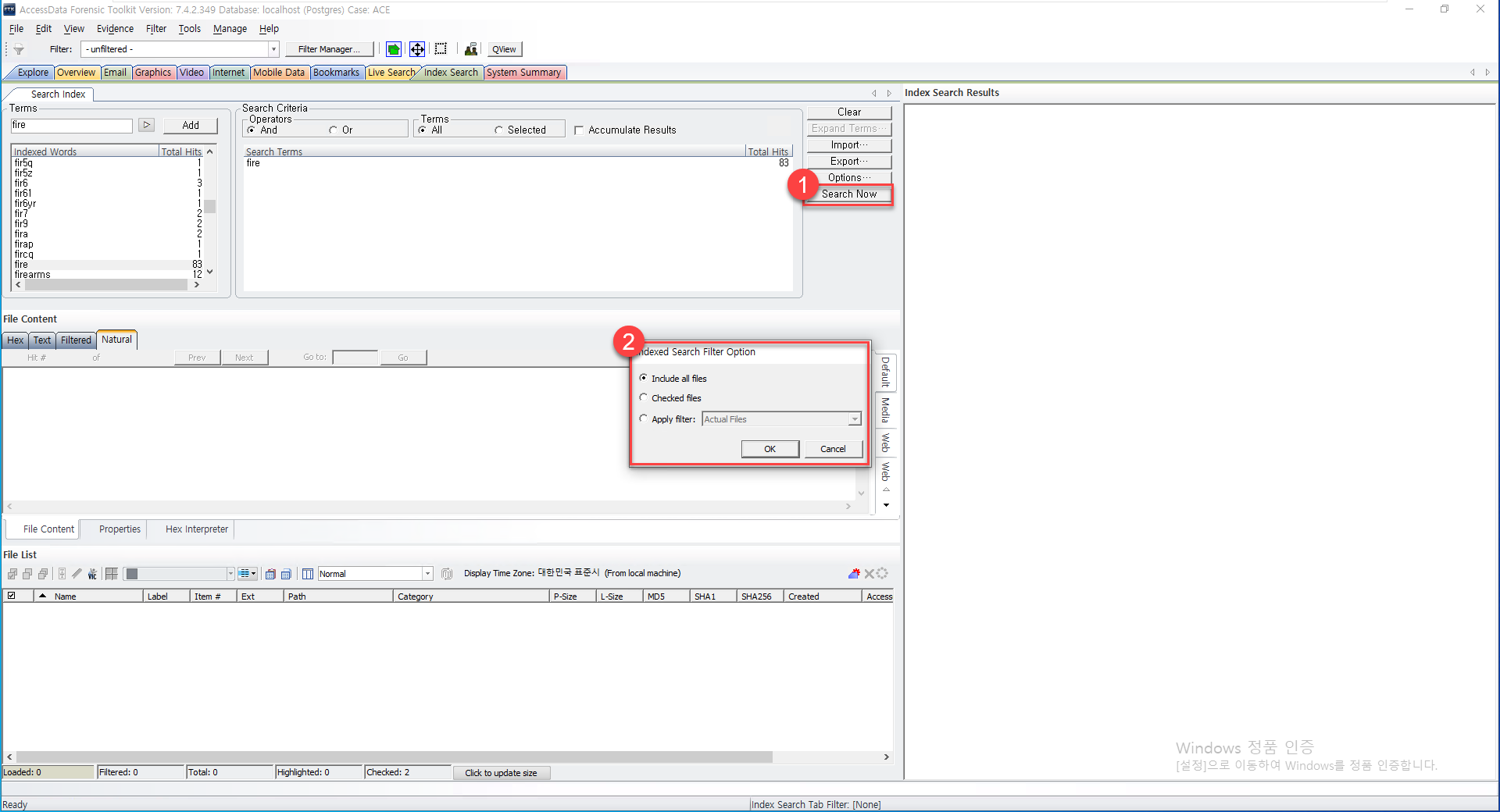Open the Evidence menu
The image size is (1500, 812).
115,29
